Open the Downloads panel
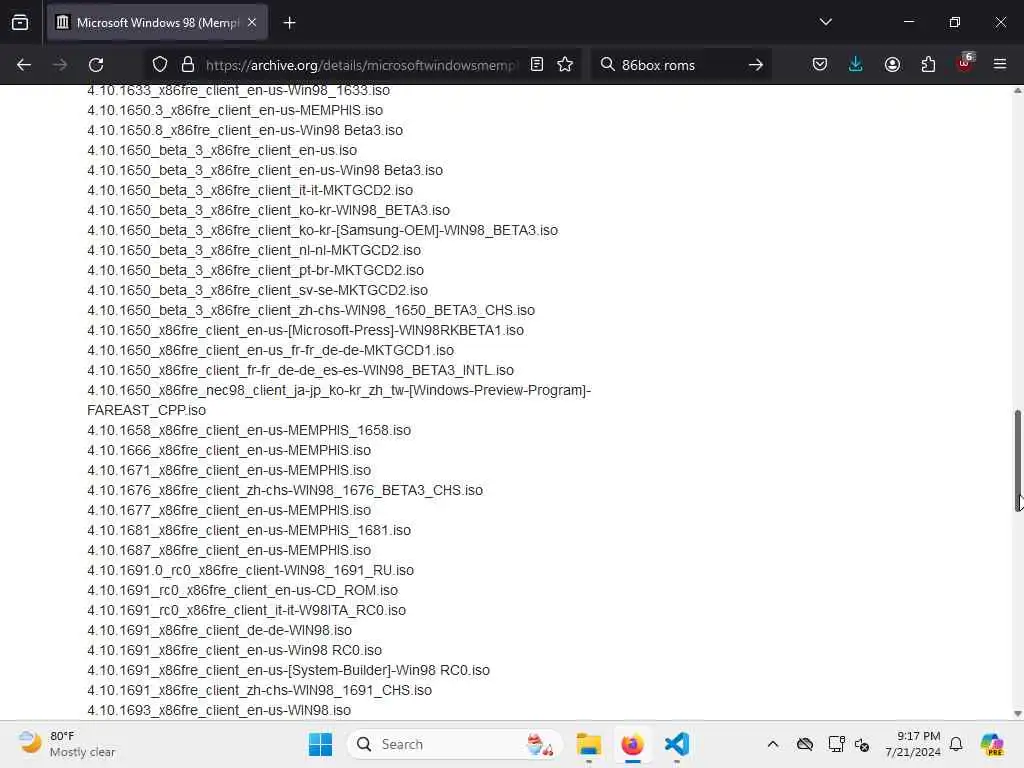The height and width of the screenshot is (768, 1024). pyautogui.click(x=856, y=65)
